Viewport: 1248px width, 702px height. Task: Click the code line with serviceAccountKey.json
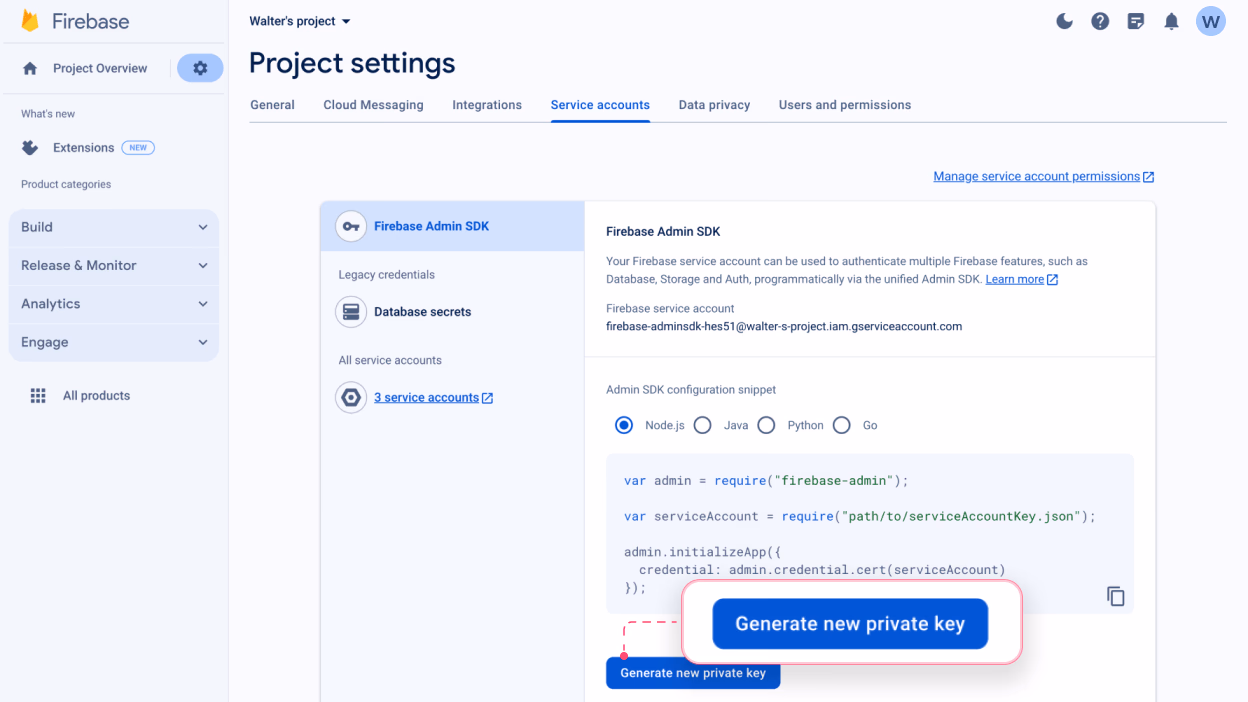tap(860, 516)
